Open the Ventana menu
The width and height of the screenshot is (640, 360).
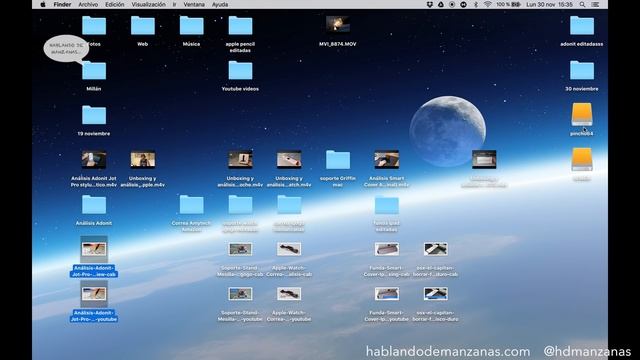194,4
